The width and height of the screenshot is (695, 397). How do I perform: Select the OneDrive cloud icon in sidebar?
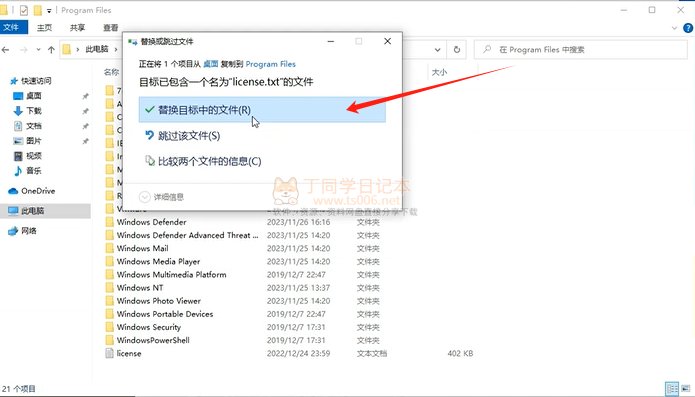[13, 191]
